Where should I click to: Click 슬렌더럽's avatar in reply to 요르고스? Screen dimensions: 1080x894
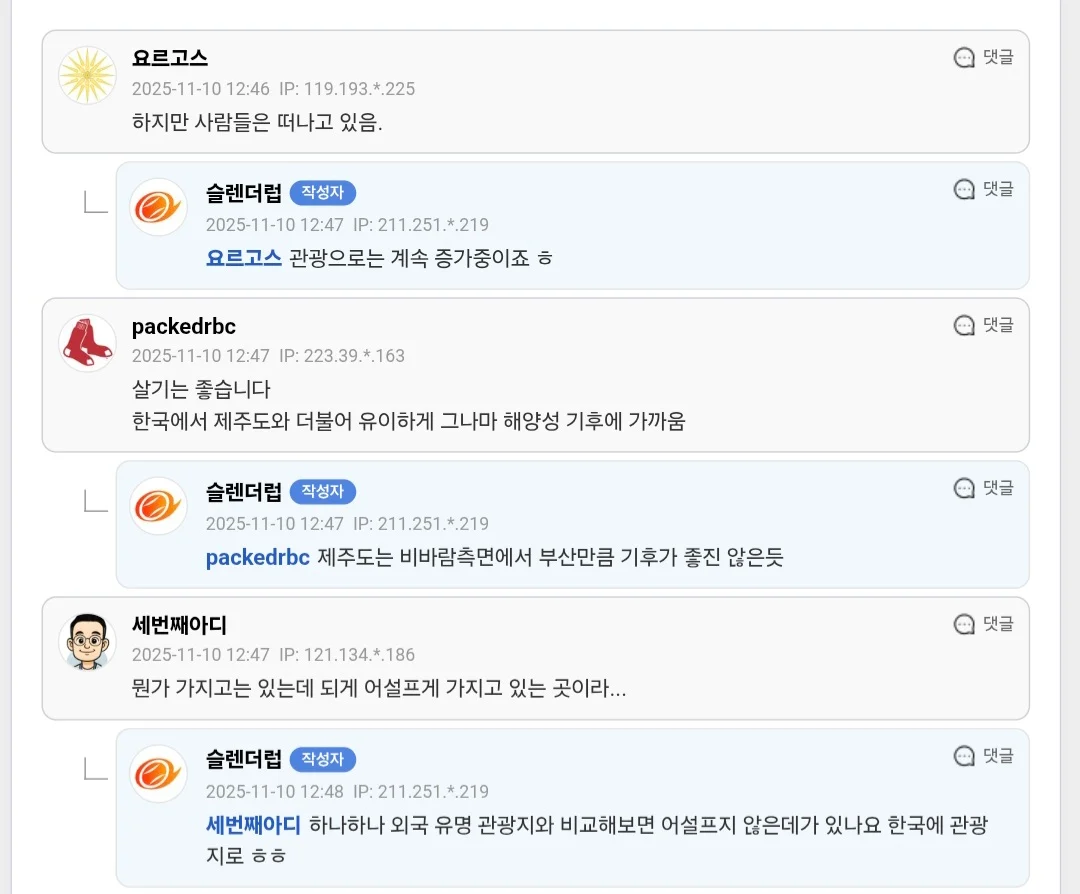click(x=158, y=207)
